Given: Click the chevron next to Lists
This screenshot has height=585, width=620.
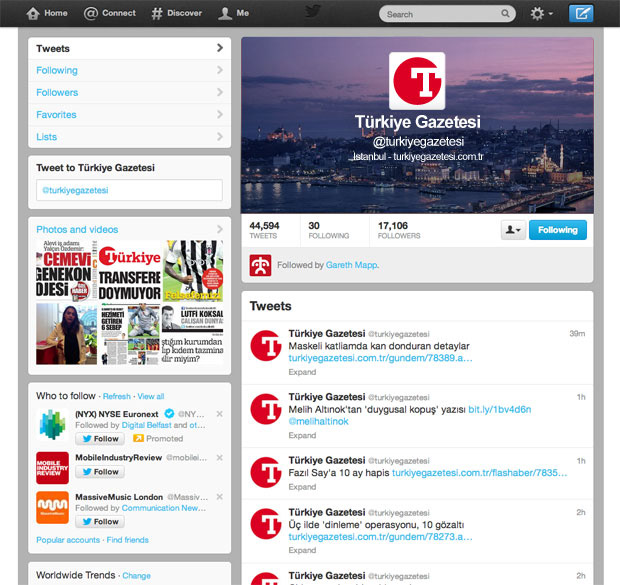Looking at the screenshot, I should 220,136.
